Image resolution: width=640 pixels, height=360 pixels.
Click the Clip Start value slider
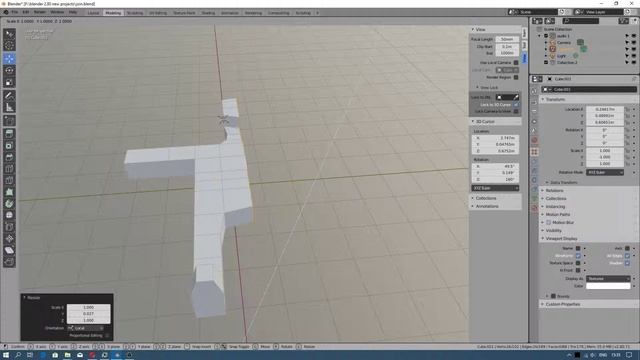[507, 47]
